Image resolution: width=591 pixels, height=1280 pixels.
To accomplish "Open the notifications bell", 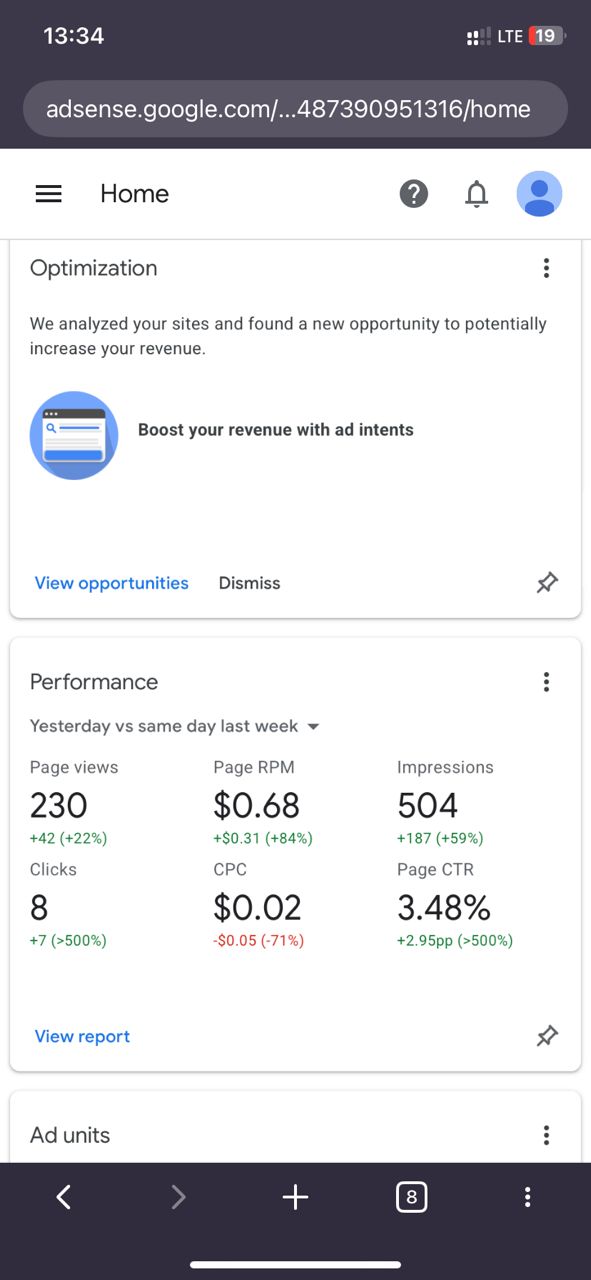I will click(477, 194).
